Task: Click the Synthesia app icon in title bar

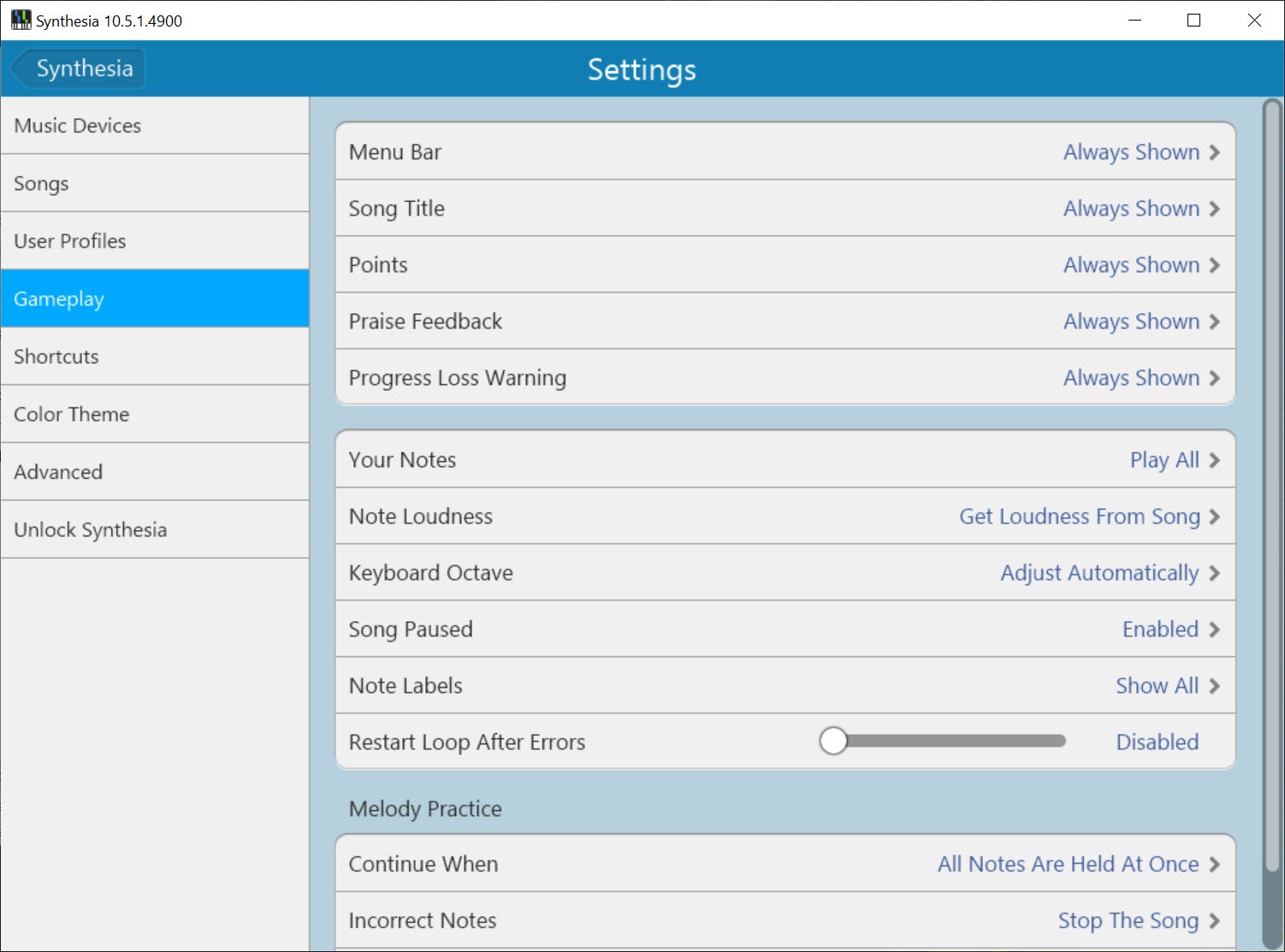Action: [x=21, y=21]
